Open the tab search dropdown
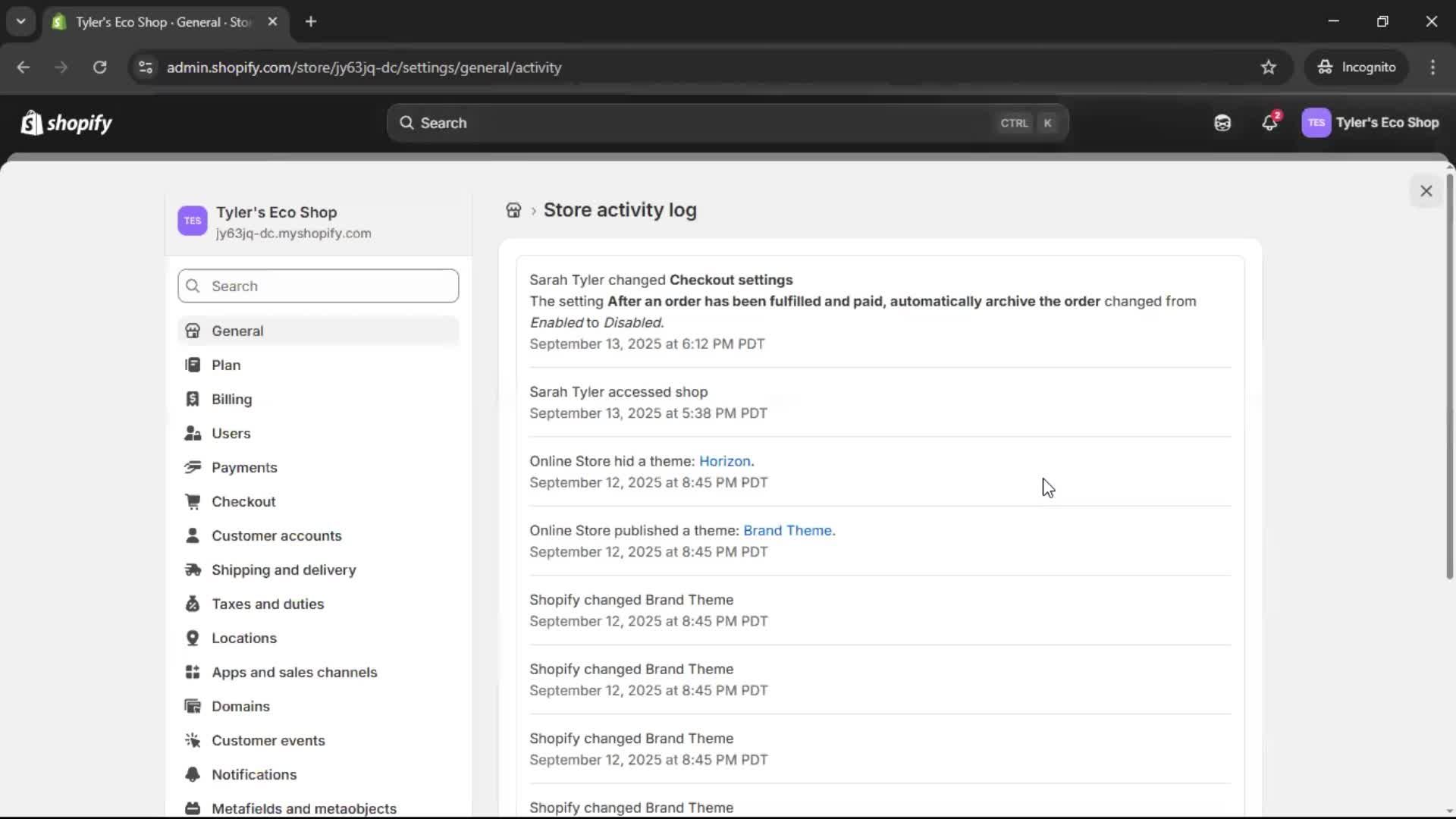 (21, 21)
